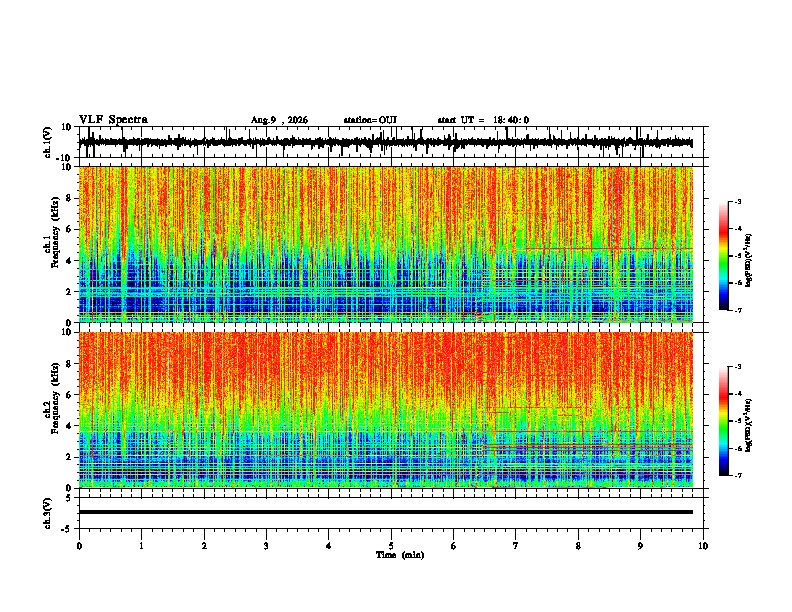
Task: Click the "-4" tick on ch.2 colorbar
Action: (738, 394)
